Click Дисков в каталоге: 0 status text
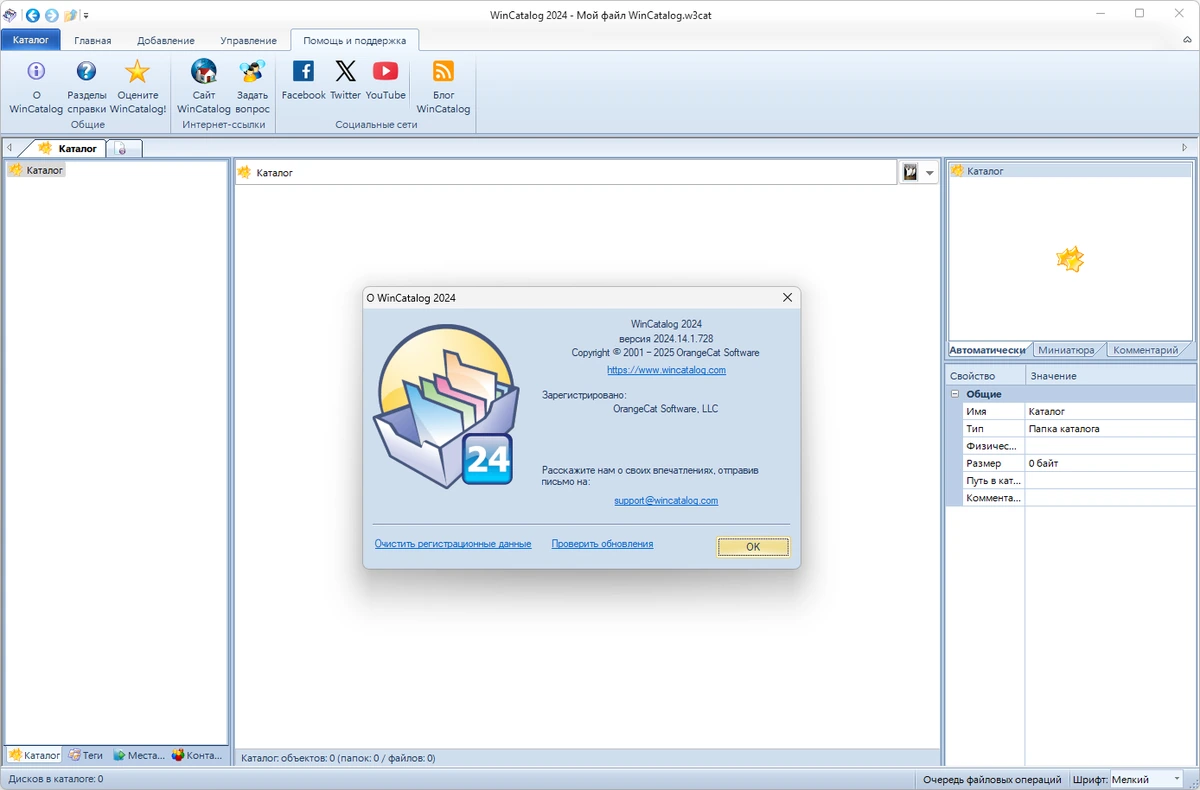Viewport: 1200px width, 790px height. pyautogui.click(x=56, y=779)
